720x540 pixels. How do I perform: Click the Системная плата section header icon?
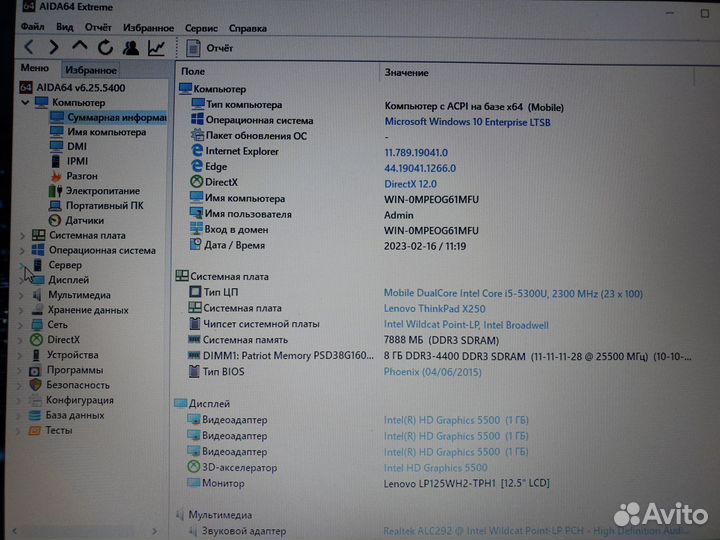[182, 276]
